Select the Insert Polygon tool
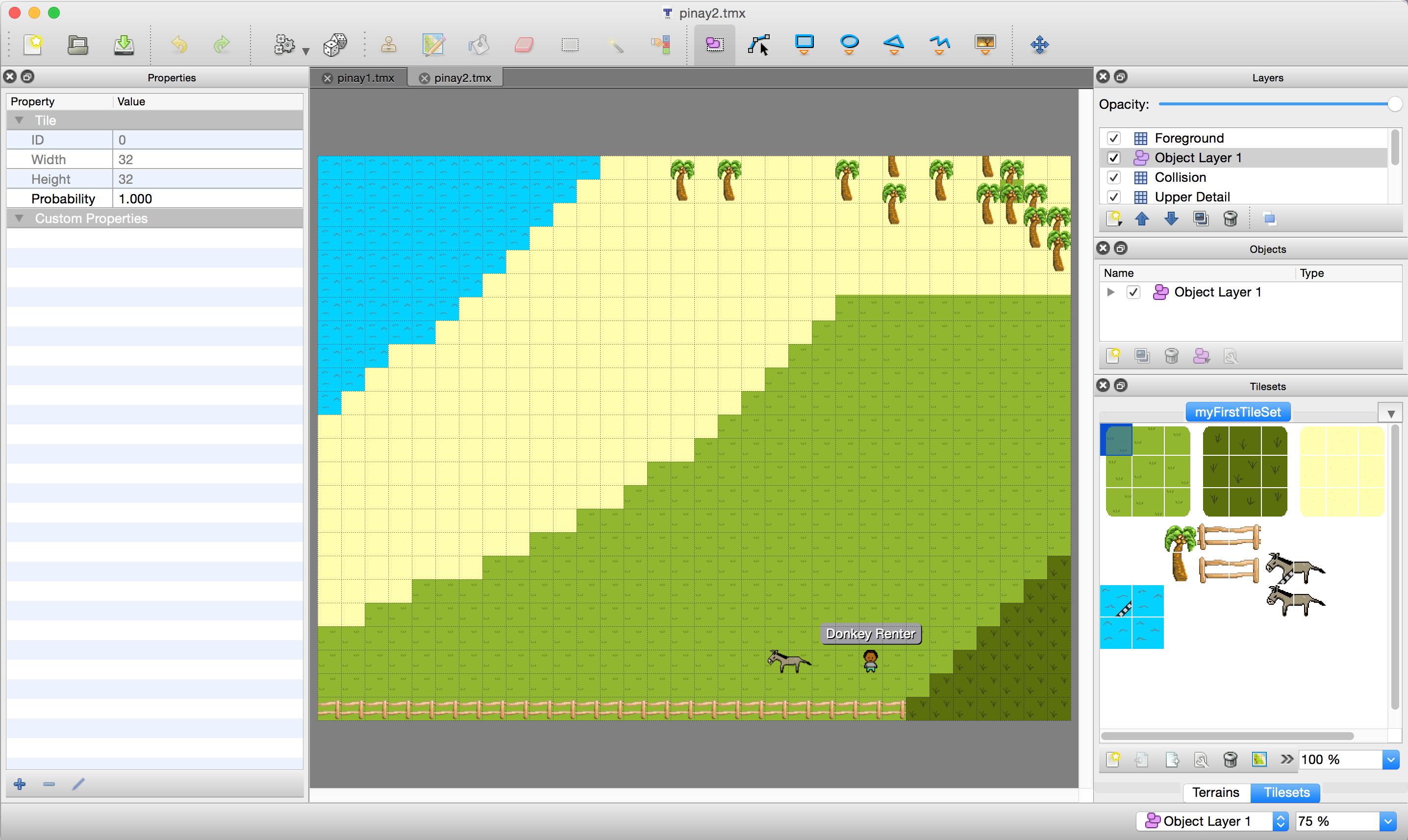The width and height of the screenshot is (1408, 840). pyautogui.click(x=894, y=44)
